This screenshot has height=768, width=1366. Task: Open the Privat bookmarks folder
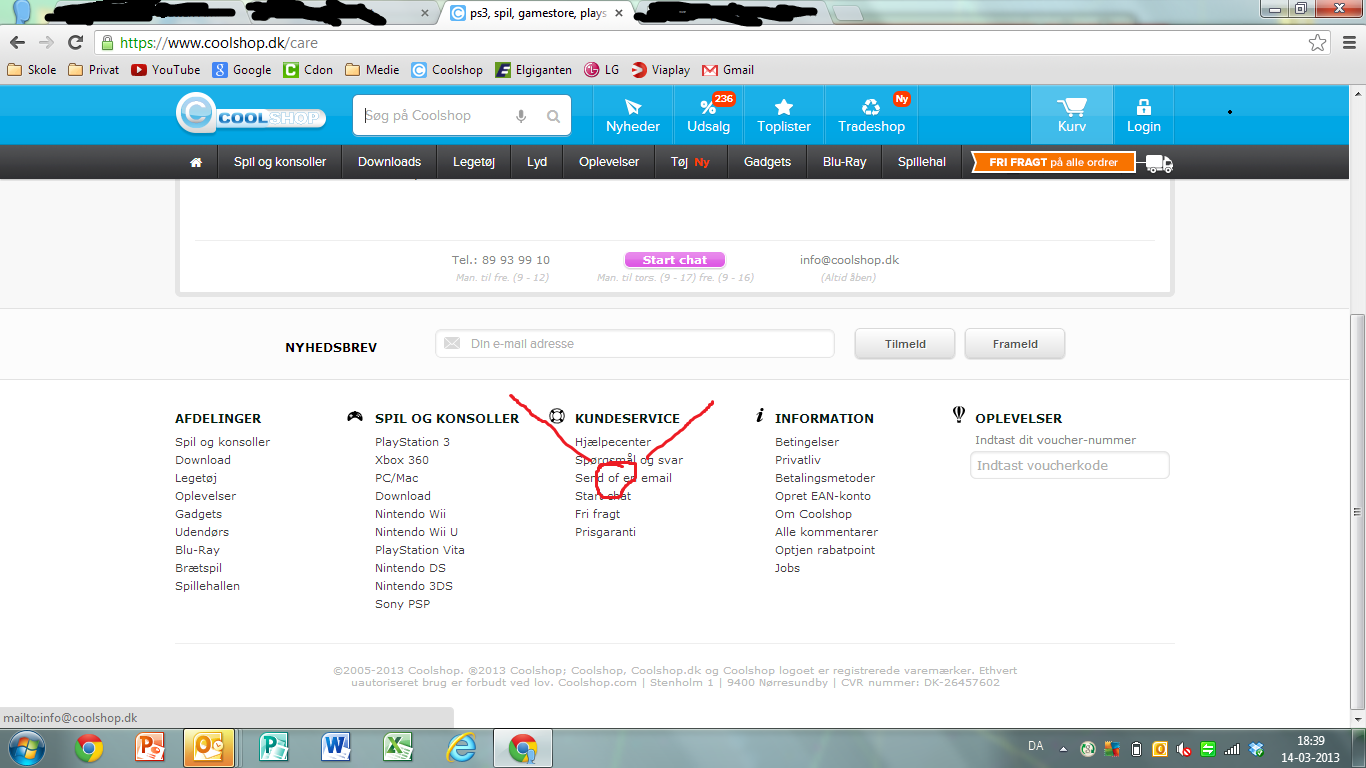click(94, 70)
